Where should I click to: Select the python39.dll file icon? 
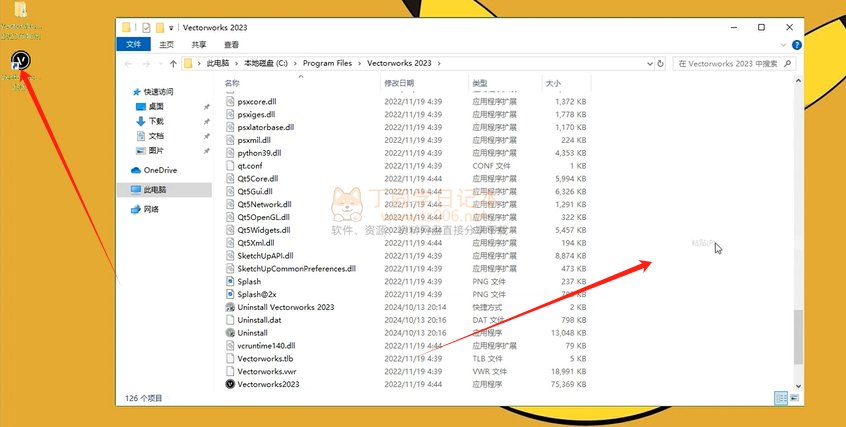(x=230, y=153)
